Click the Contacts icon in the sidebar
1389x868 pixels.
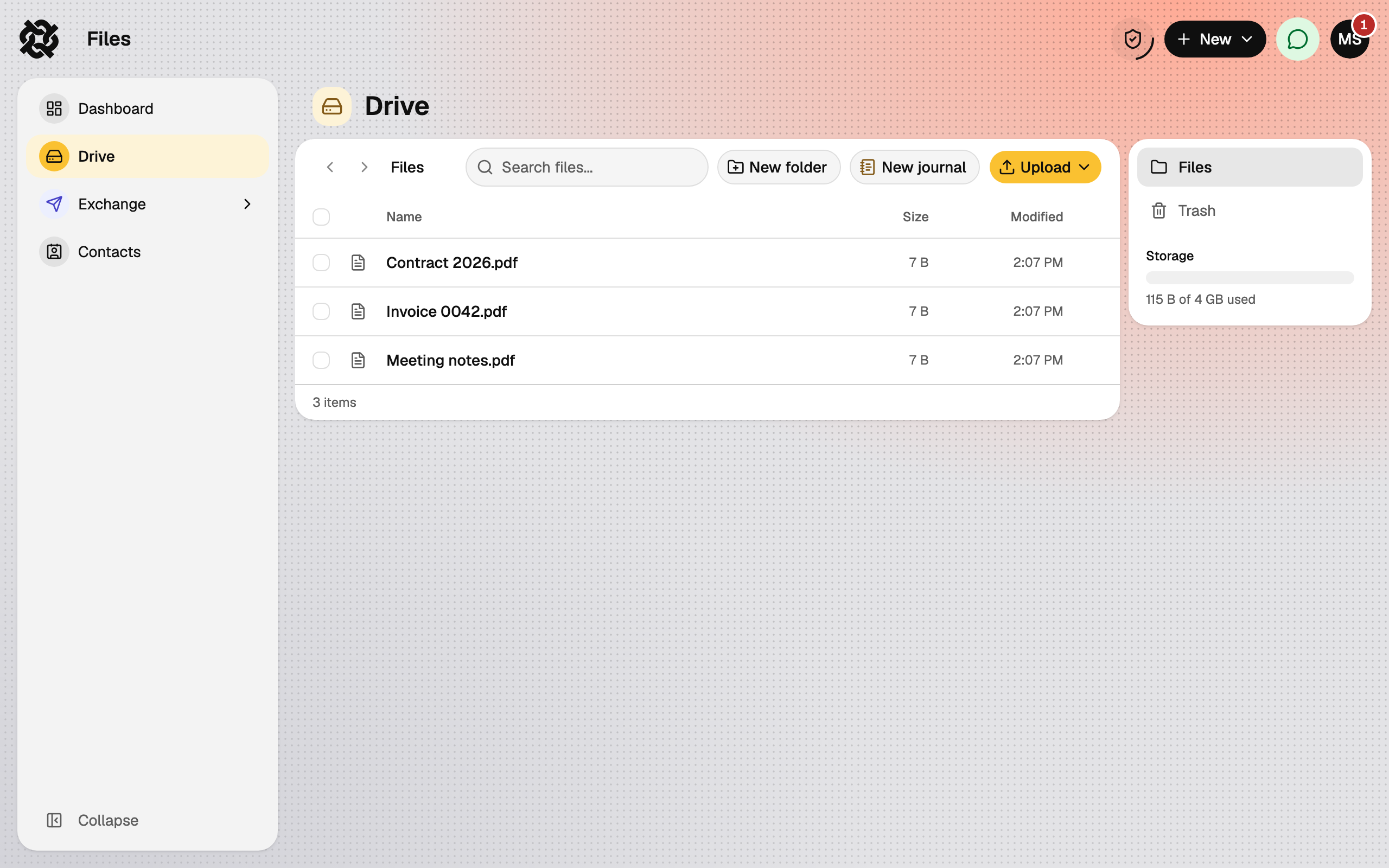pos(54,251)
